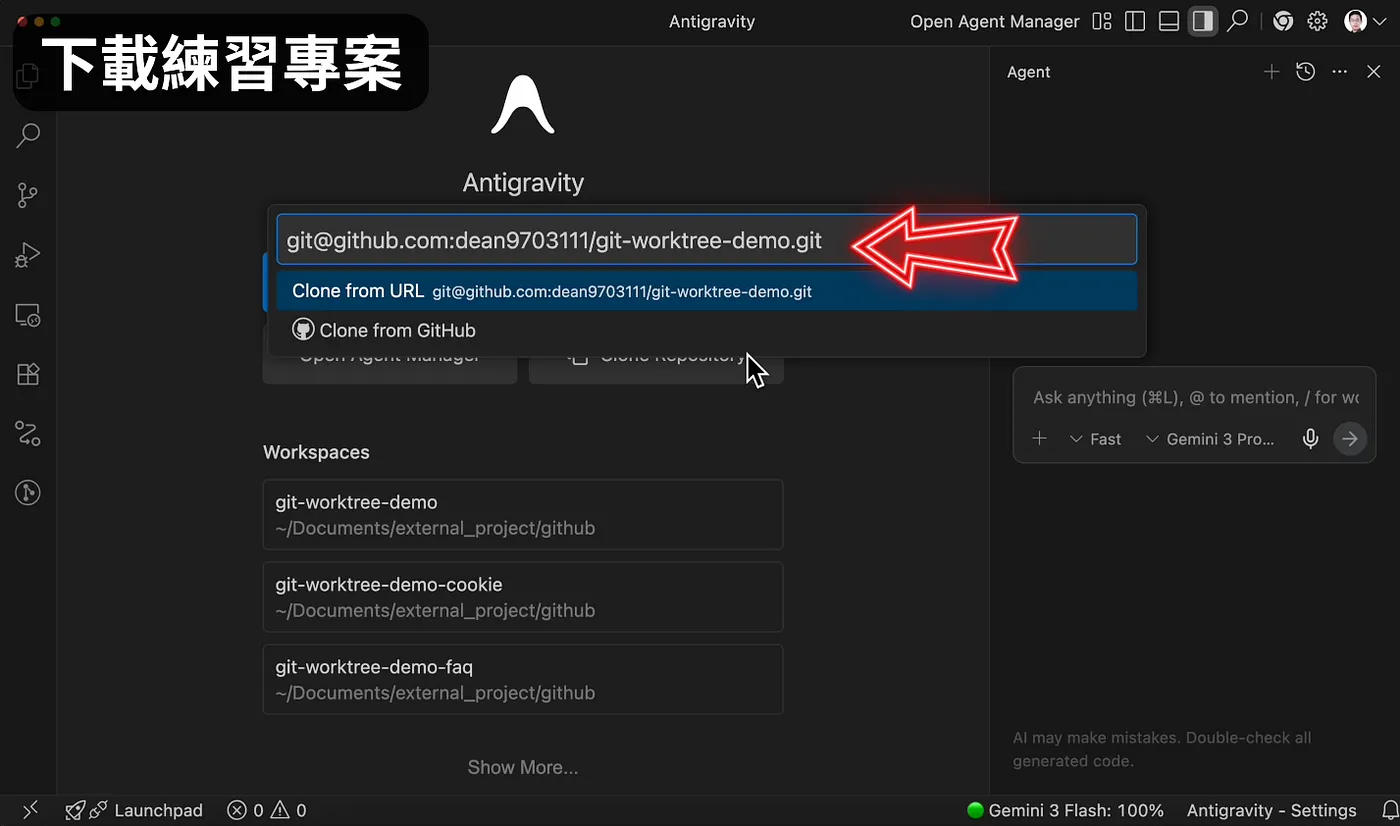Open the Source Control view
Screen dimensions: 1400x826
[28, 196]
